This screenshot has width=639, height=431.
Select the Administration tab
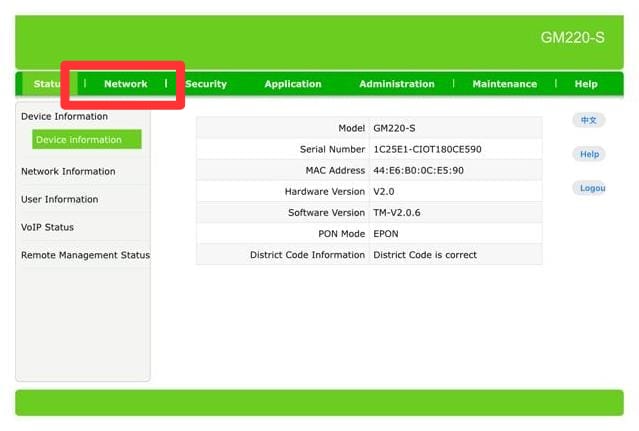(396, 84)
